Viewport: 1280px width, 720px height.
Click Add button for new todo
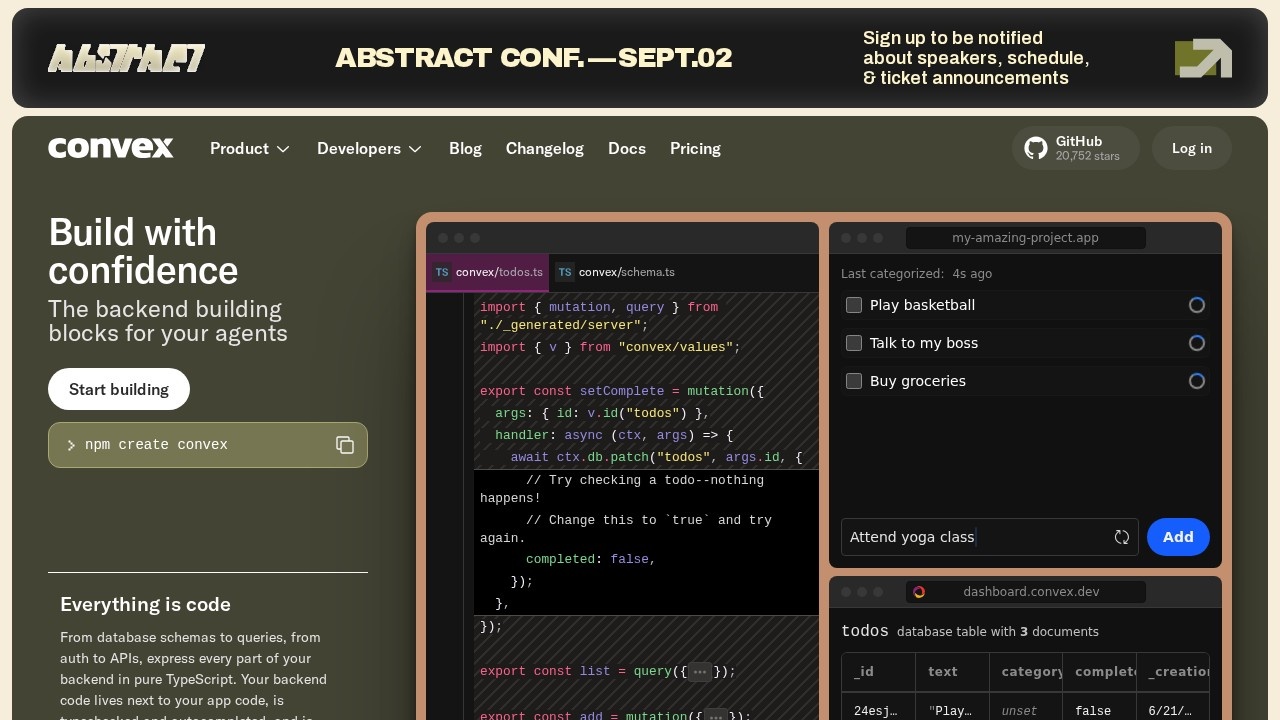pos(1178,537)
